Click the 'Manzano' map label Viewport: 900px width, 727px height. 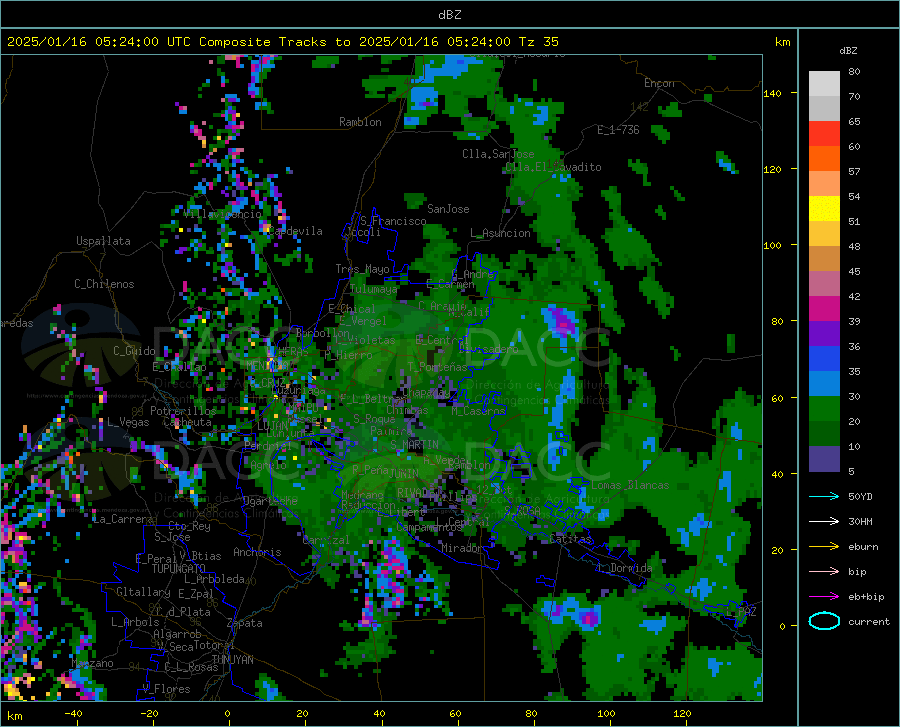pyautogui.click(x=92, y=663)
